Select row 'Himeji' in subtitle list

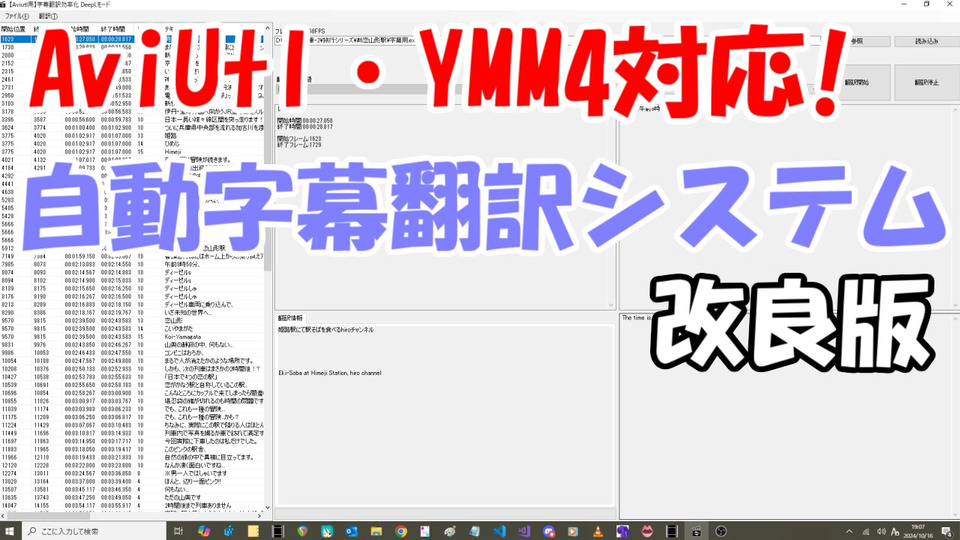133,152
